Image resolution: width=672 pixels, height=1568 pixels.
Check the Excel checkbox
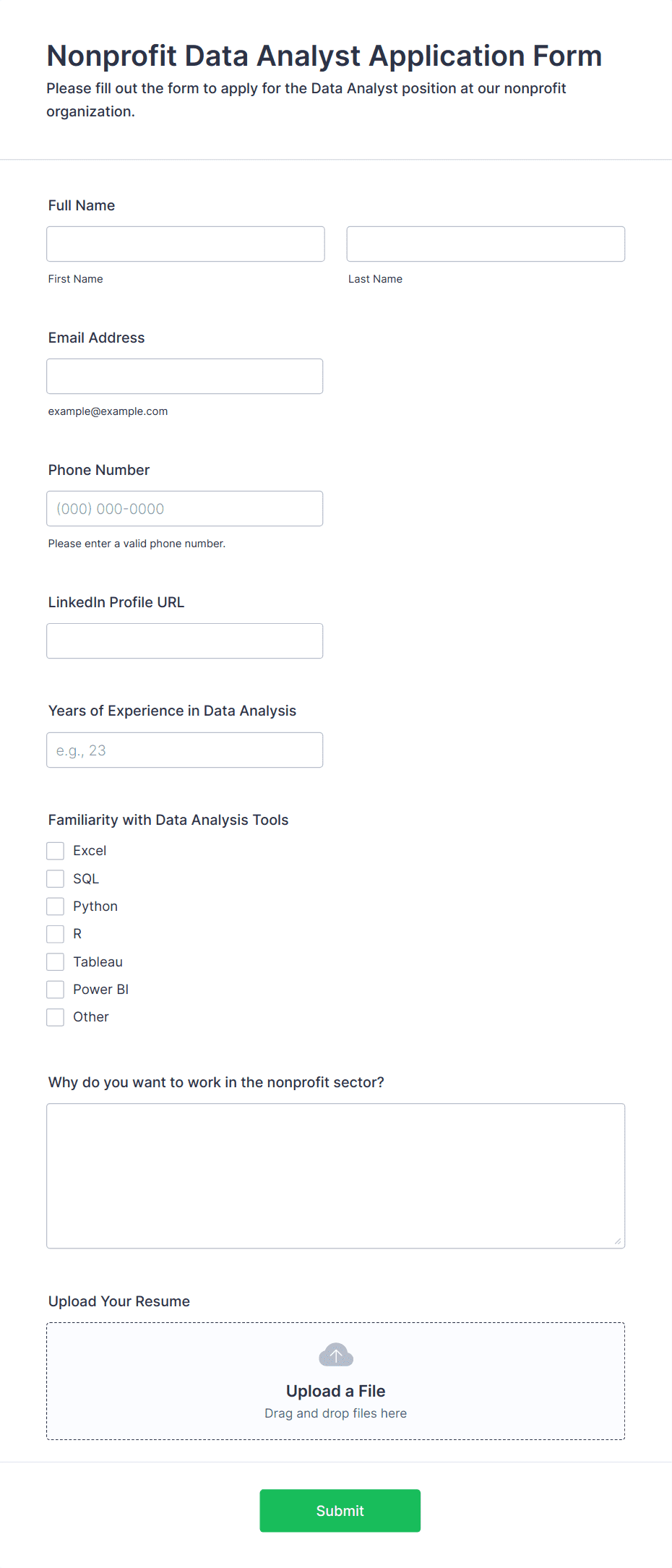(x=56, y=851)
